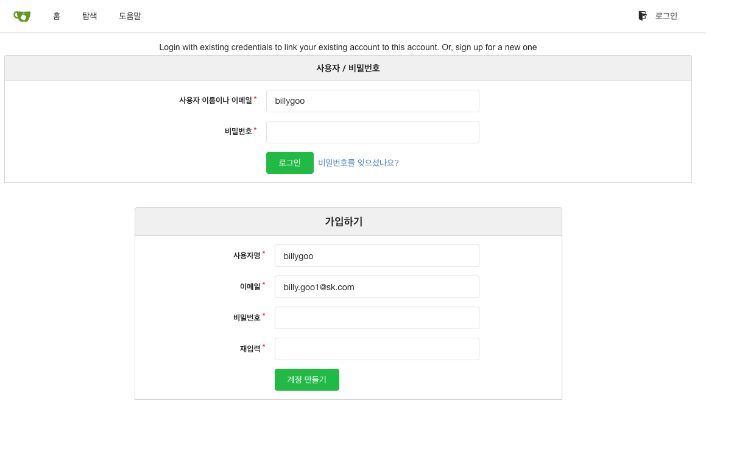Screen dimensions: 736x461
Task: Open the 홈 (Home) menu item
Action: pos(56,16)
